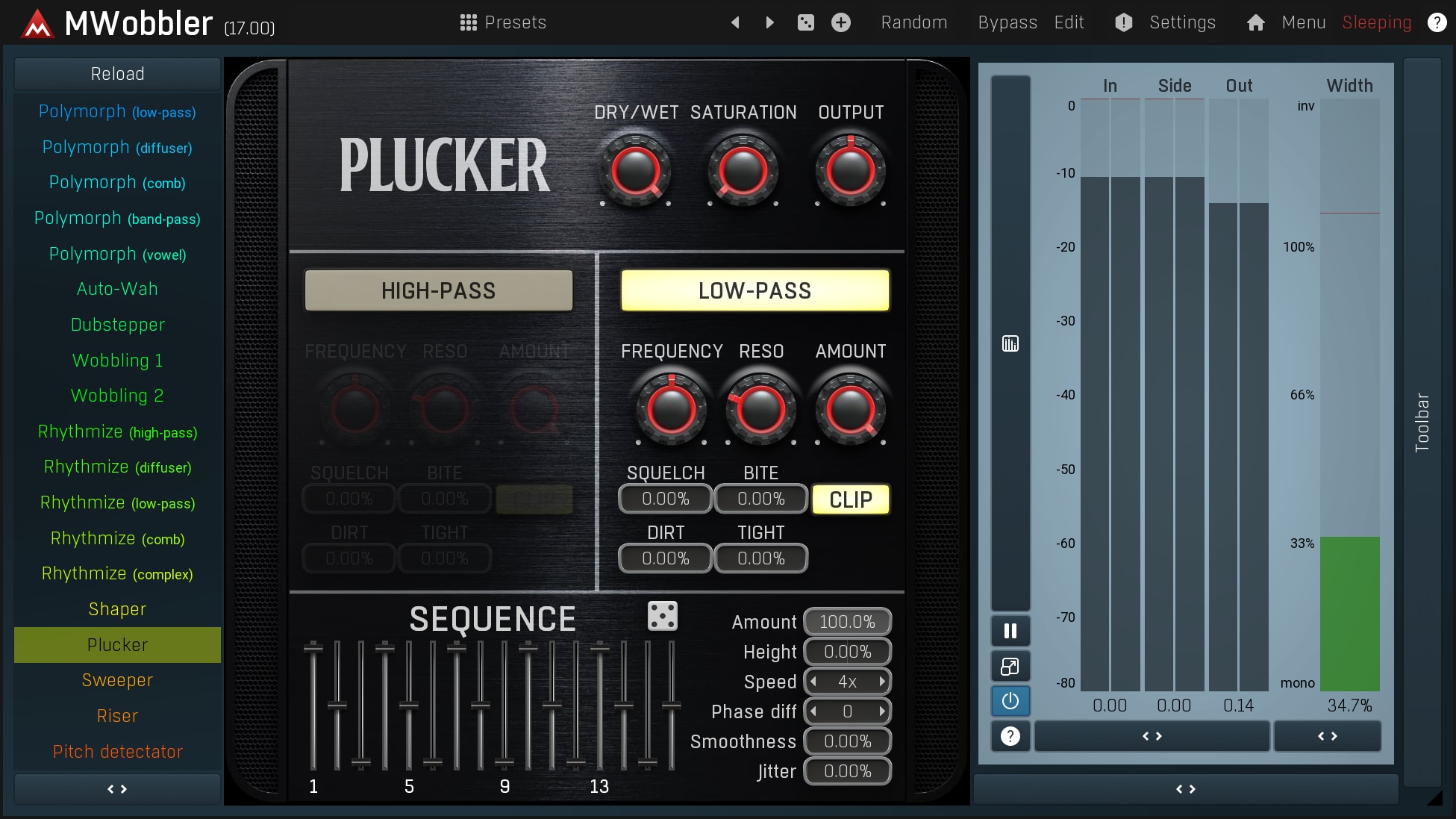Disable the low-pass CLIP button

click(850, 499)
